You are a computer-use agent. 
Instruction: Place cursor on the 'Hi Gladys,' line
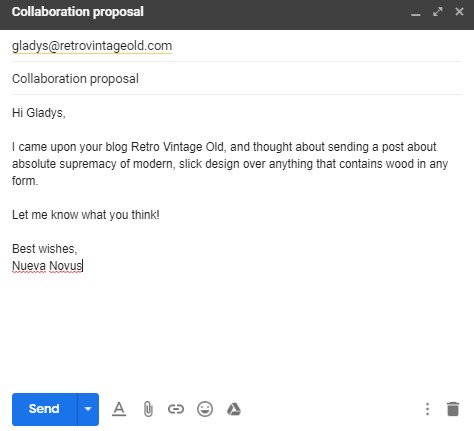(x=39, y=113)
